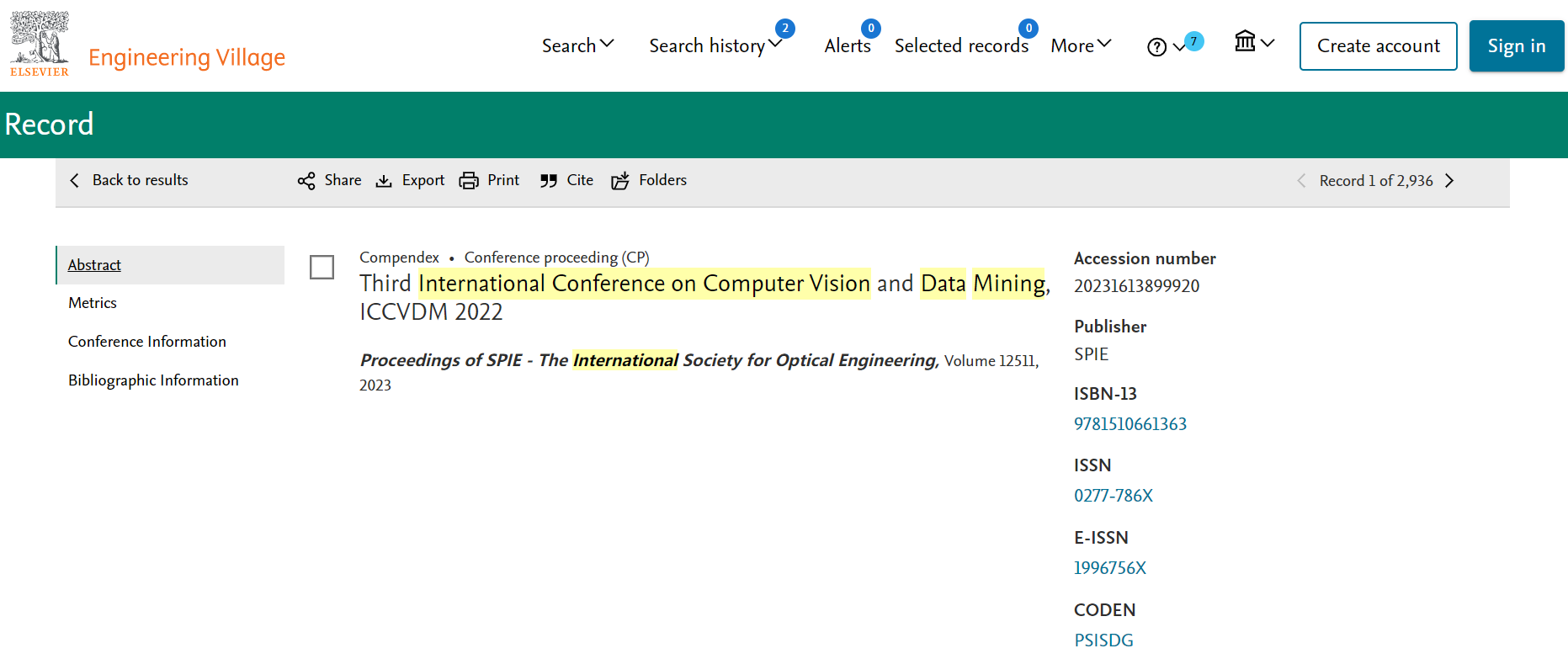This screenshot has height=659, width=1568.
Task: Go Back to results
Action: point(140,180)
